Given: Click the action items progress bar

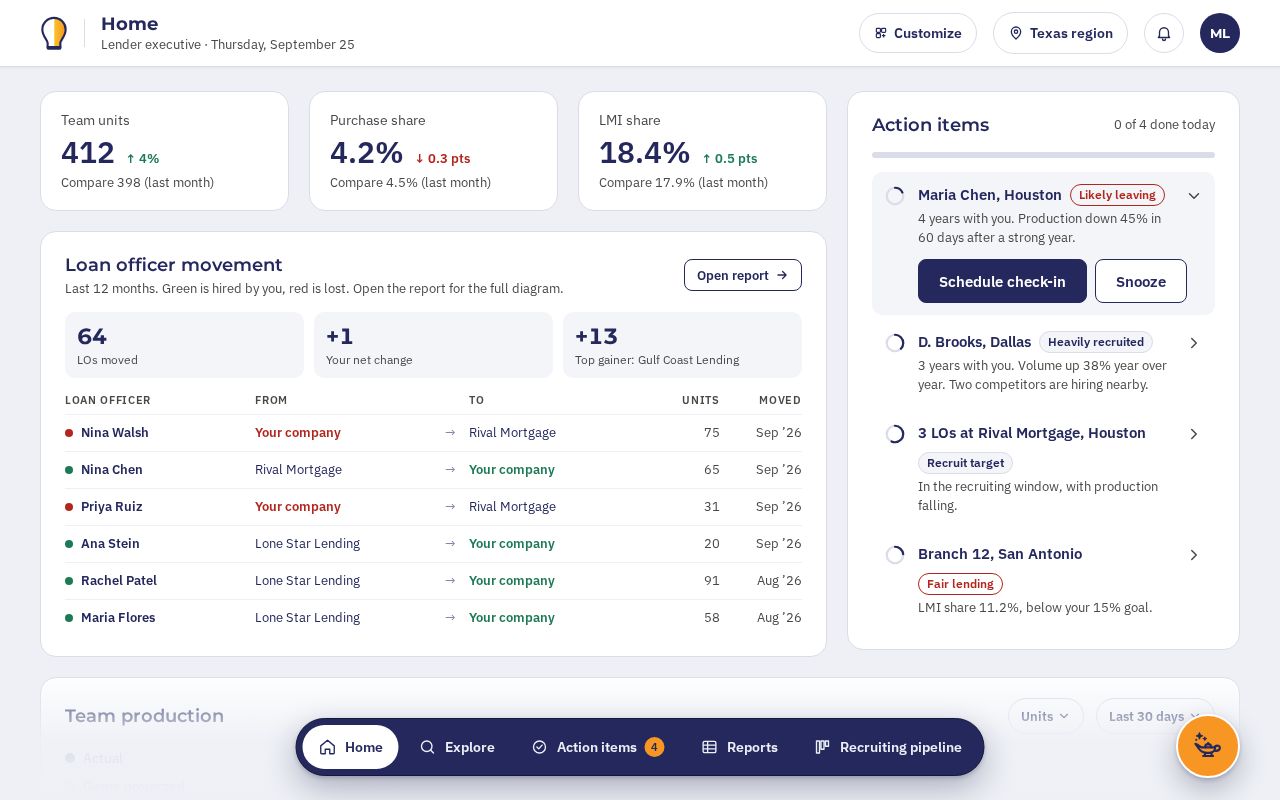Looking at the screenshot, I should (x=1043, y=155).
